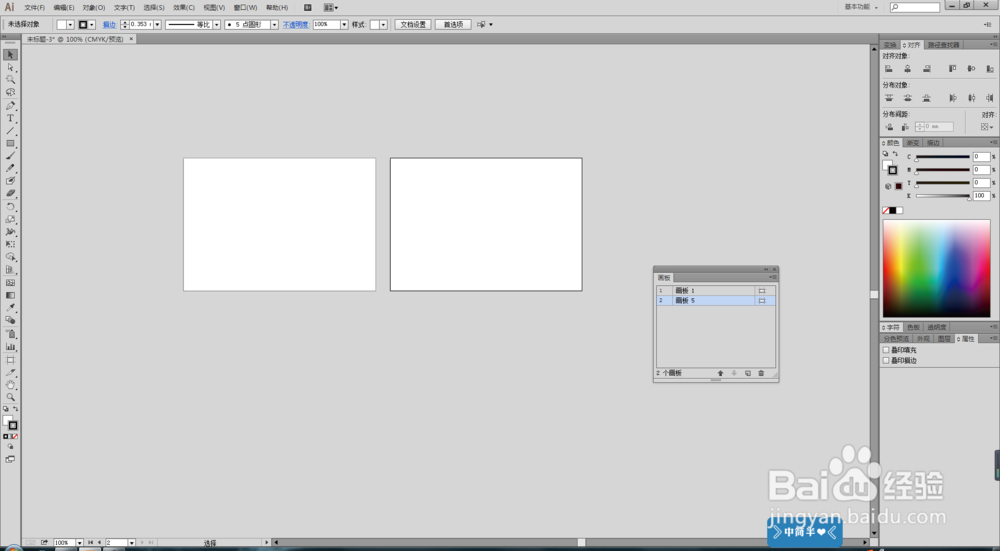The height and width of the screenshot is (551, 1000).
Task: Click the 首选项 button
Action: point(453,25)
